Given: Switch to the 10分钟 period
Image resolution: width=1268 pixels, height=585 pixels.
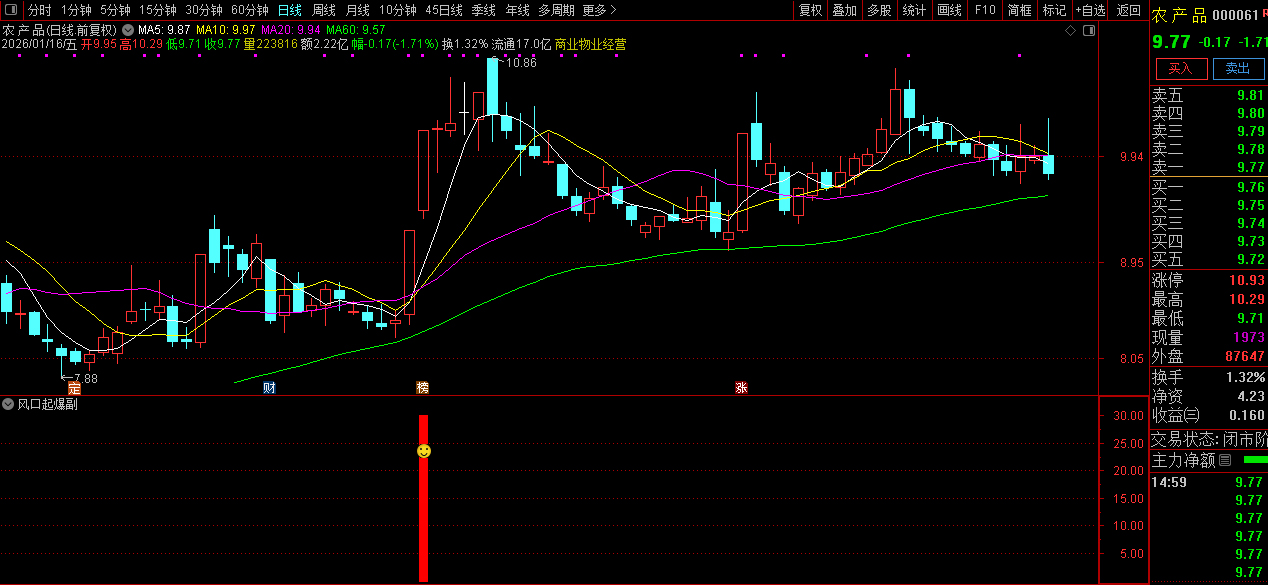Looking at the screenshot, I should [x=397, y=10].
